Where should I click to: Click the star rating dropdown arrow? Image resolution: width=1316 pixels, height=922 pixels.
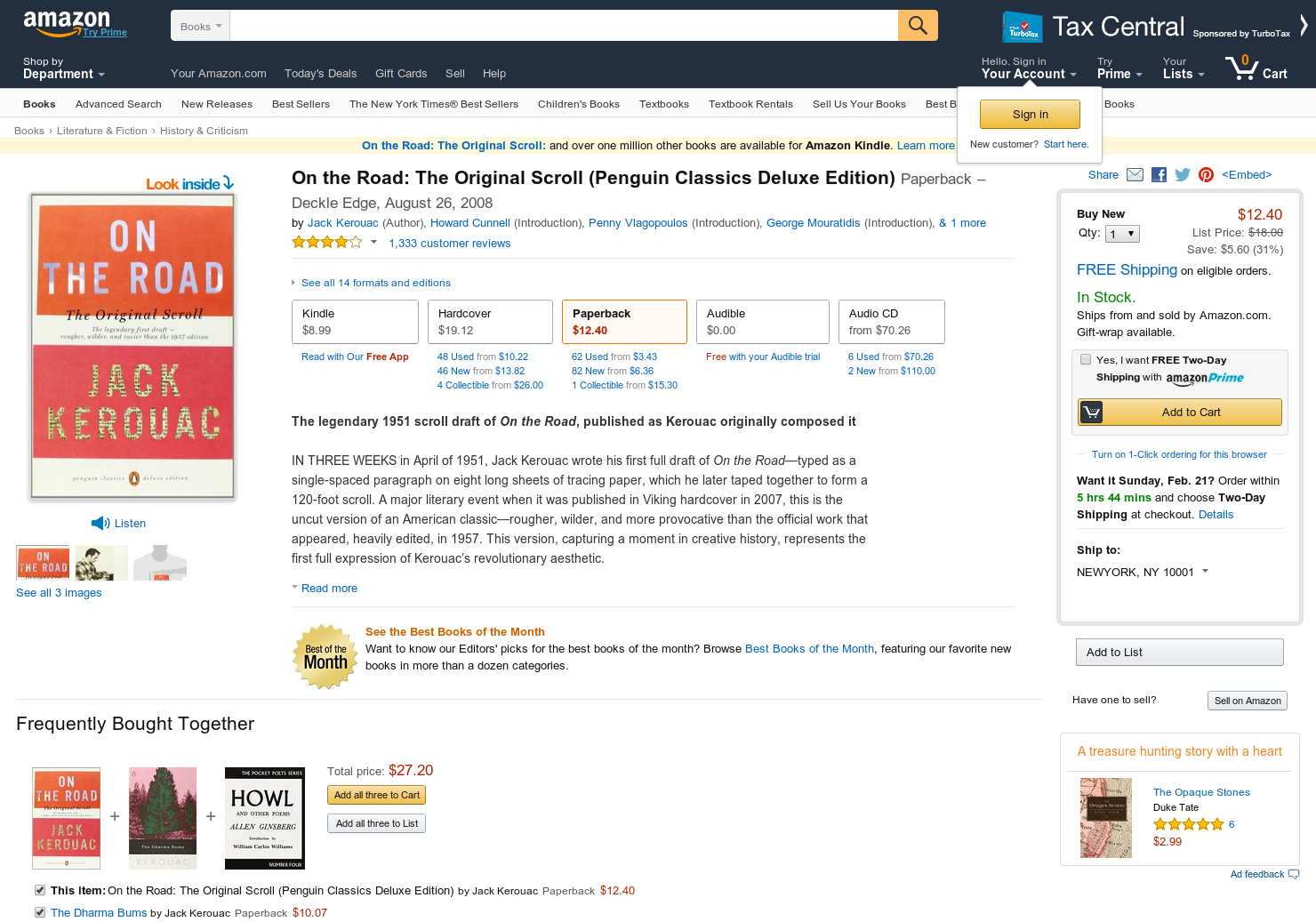pyautogui.click(x=373, y=242)
